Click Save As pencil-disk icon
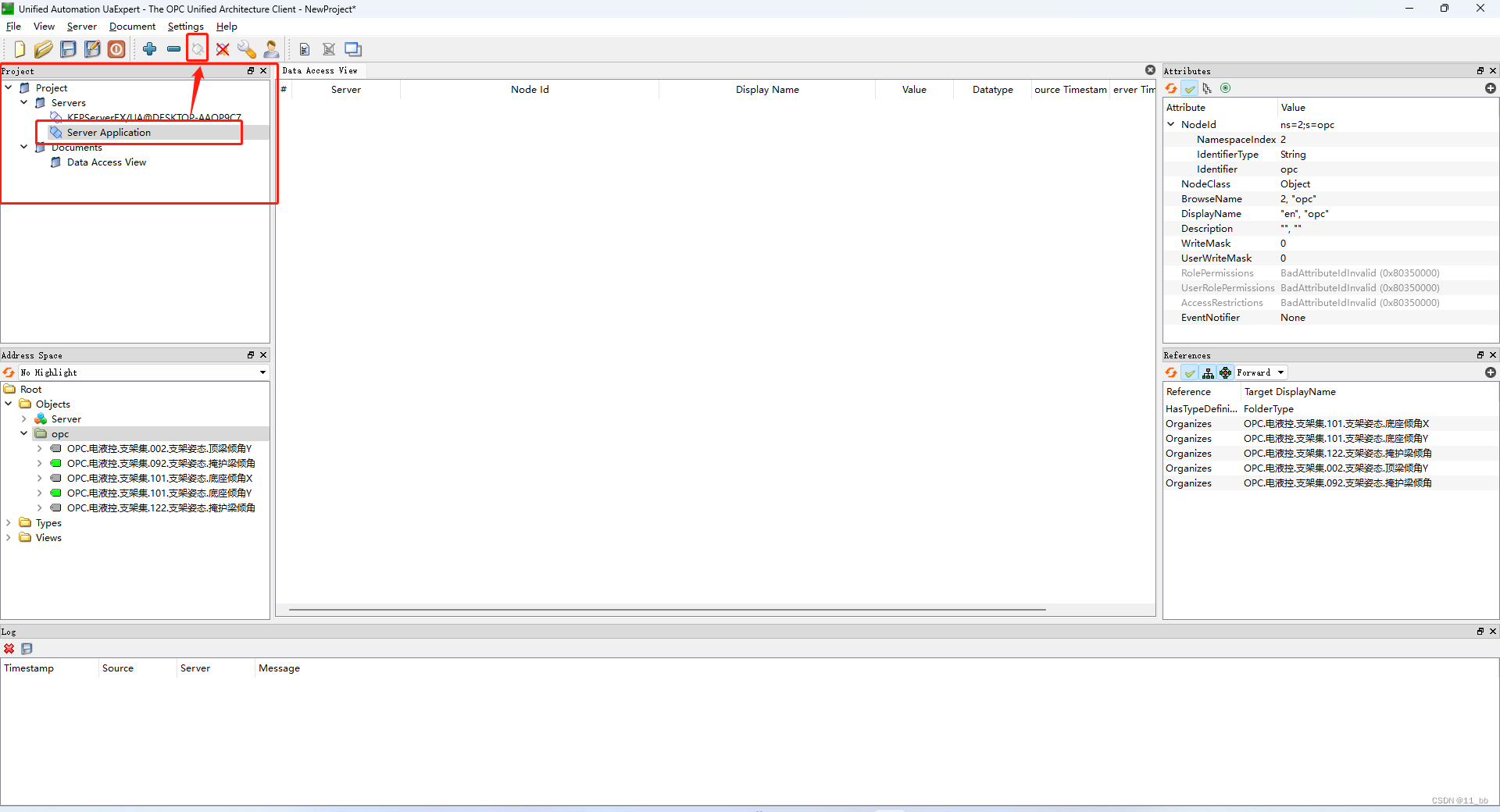The width and height of the screenshot is (1500, 812). tap(92, 49)
